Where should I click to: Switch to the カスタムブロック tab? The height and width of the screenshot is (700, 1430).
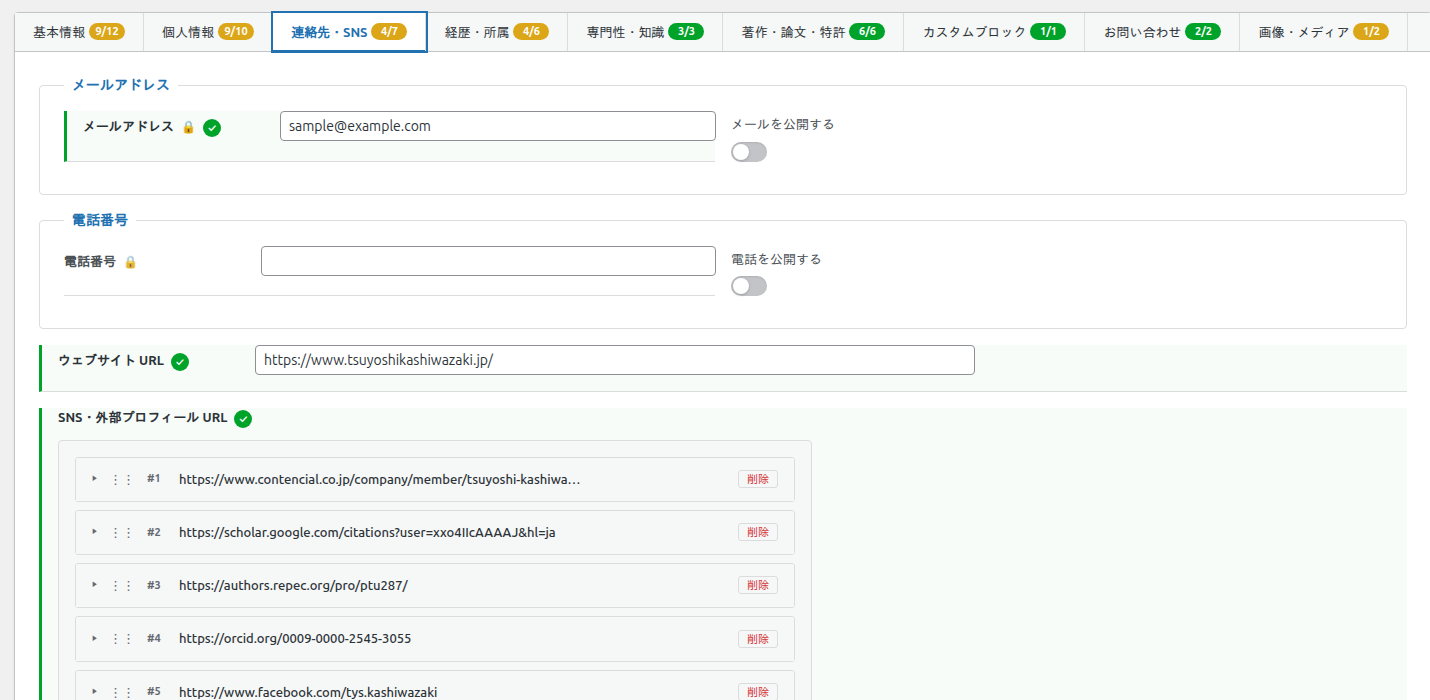[x=994, y=32]
